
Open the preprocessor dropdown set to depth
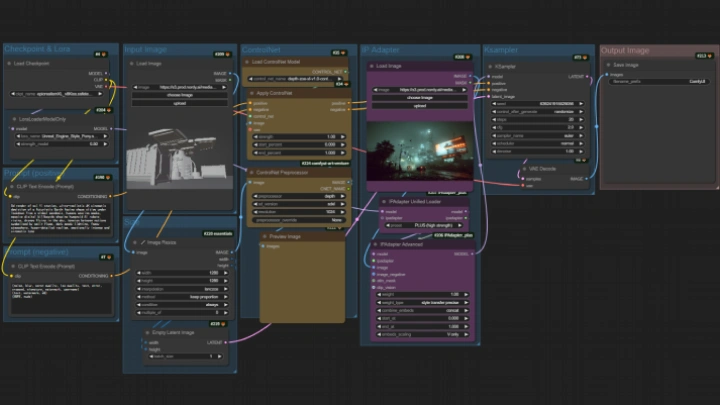(x=298, y=198)
